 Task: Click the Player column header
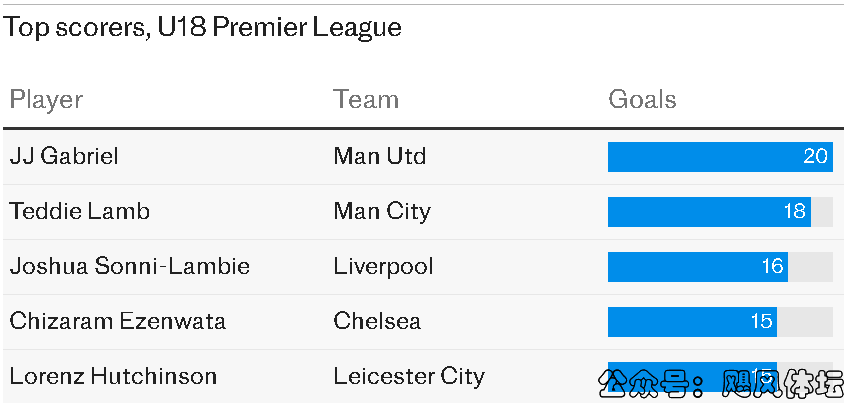(x=46, y=100)
